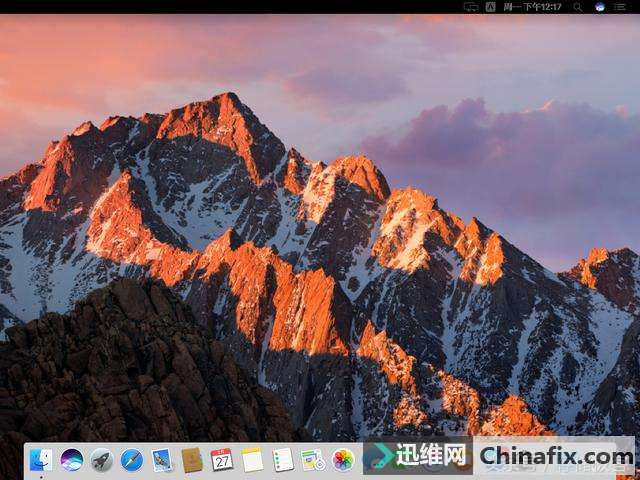Screen dimensions: 640x480
Task: Open display mirroring icon in menu bar
Action: click(471, 7)
